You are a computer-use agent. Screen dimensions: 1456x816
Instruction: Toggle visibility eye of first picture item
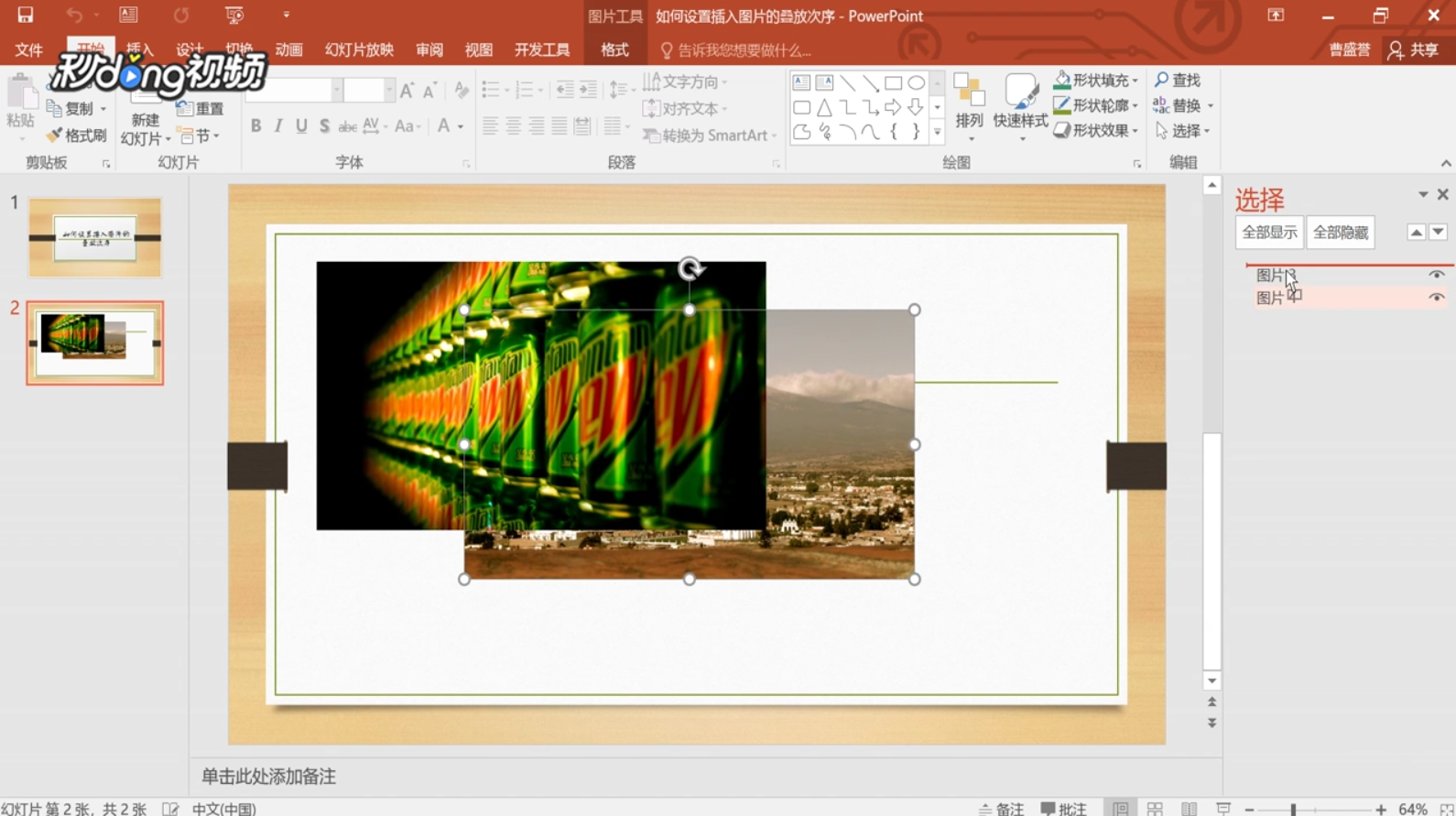point(1436,275)
